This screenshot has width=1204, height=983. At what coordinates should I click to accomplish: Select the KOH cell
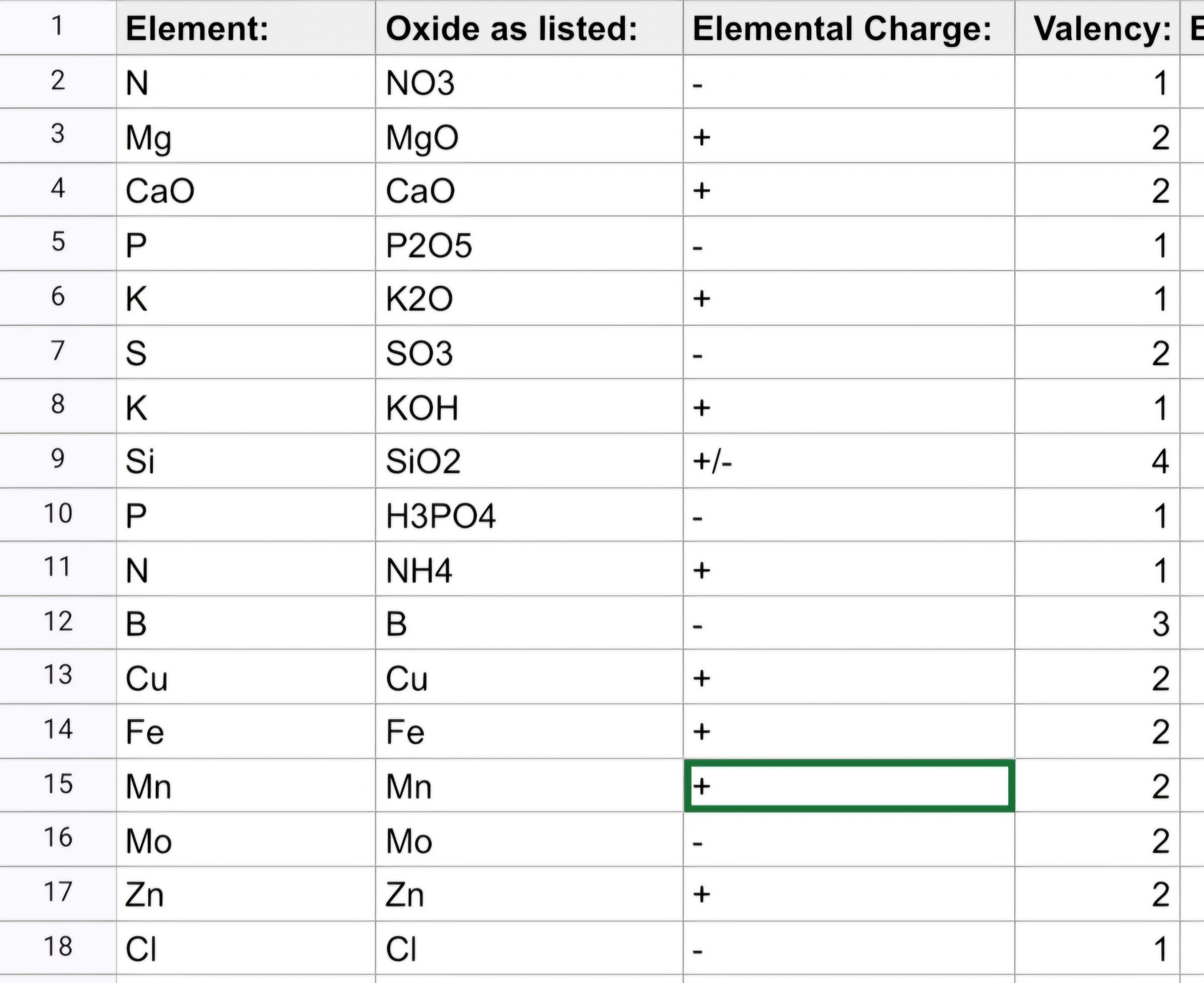click(528, 407)
